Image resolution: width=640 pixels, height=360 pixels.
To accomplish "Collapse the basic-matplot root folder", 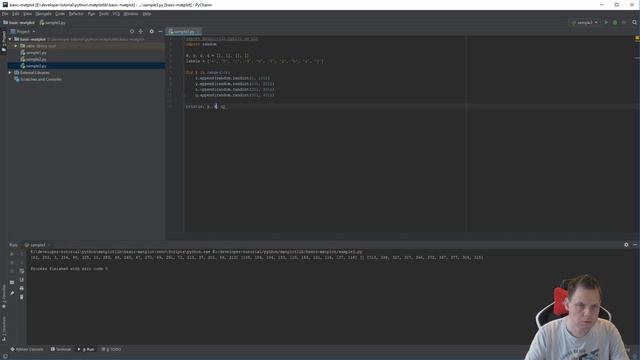I will 10,39.
